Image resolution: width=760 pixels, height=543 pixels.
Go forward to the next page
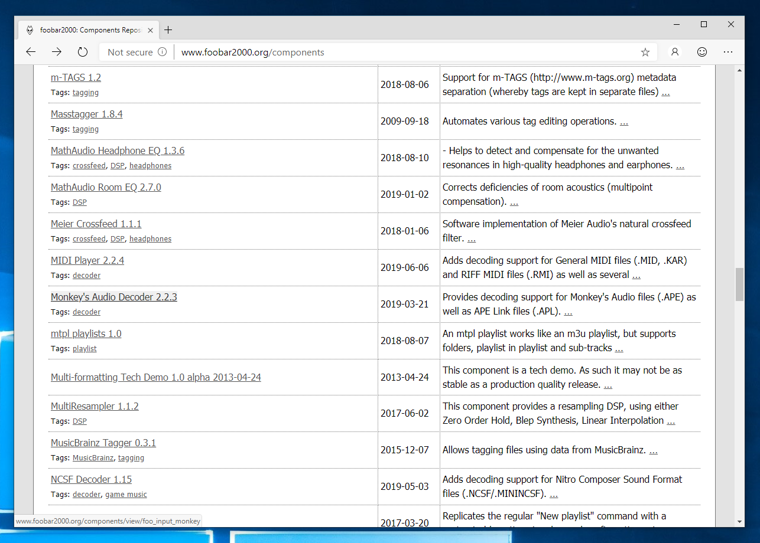point(57,52)
